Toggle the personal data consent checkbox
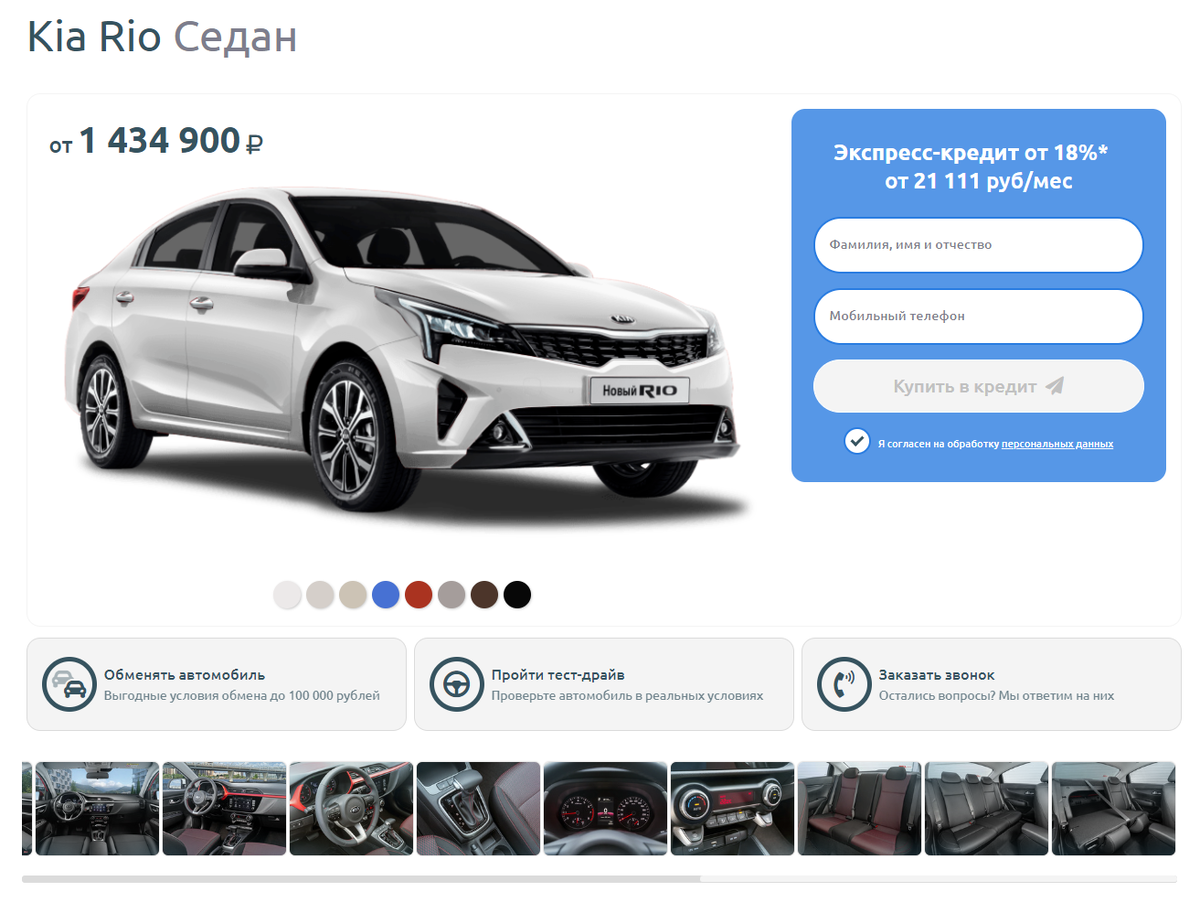 pyautogui.click(x=857, y=441)
